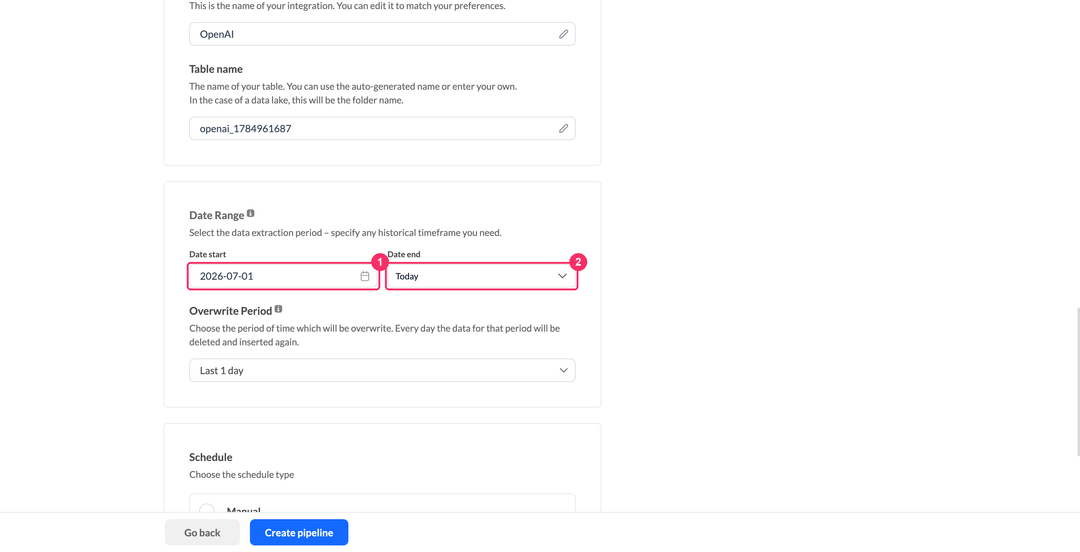
Task: Click the pink number 2 annotation badge
Action: pyautogui.click(x=578, y=263)
